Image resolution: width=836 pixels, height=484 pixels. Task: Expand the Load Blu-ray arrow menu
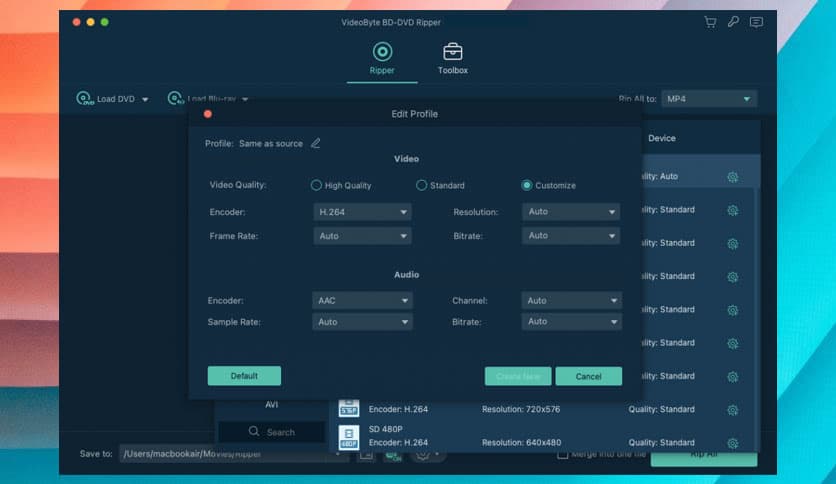coord(245,99)
